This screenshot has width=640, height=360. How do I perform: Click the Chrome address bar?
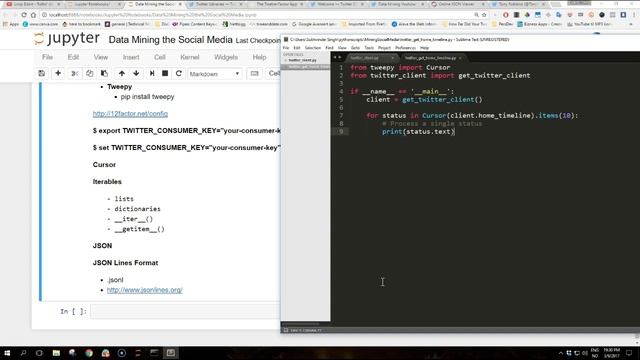click(x=257, y=15)
